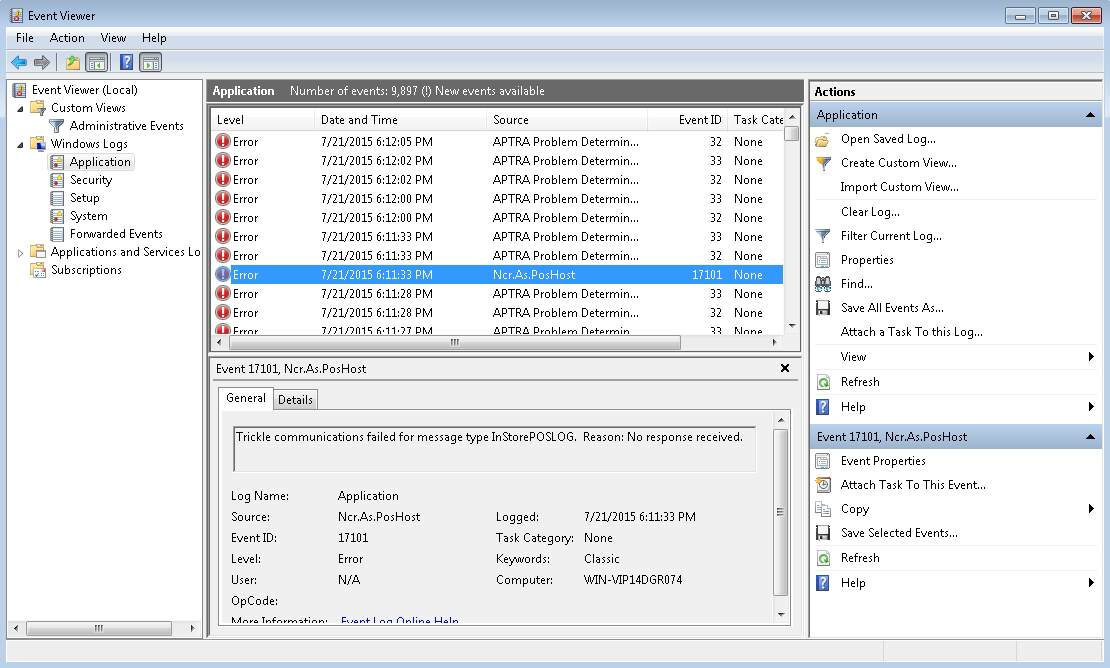Viewport: 1110px width, 668px height.
Task: Click the Filter Current Log funnel icon
Action: (823, 236)
